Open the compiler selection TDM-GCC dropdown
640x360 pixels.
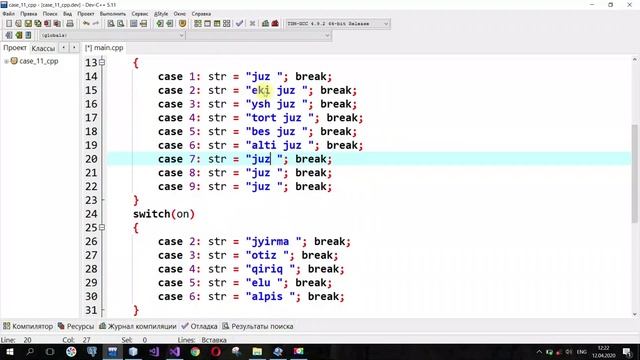pos(338,24)
